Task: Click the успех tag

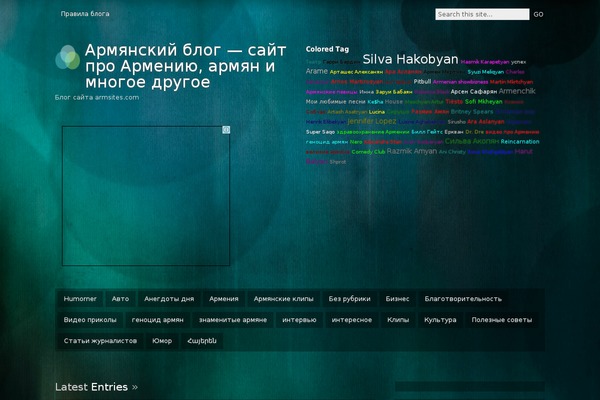Action: click(518, 62)
